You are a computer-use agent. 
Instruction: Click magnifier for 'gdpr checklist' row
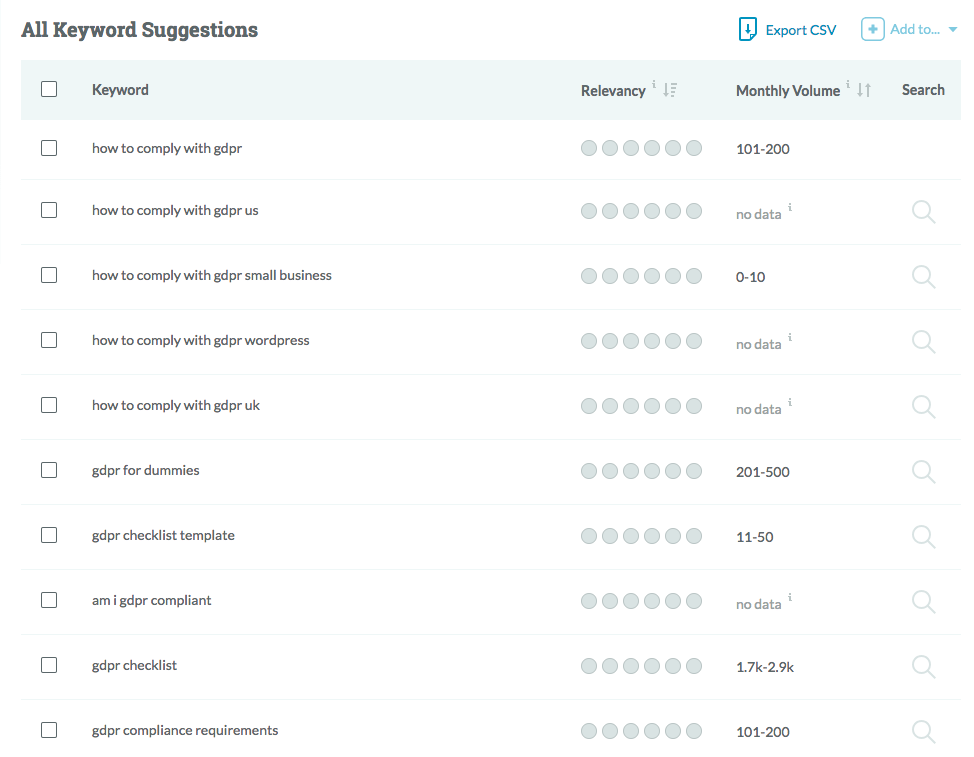(x=924, y=667)
